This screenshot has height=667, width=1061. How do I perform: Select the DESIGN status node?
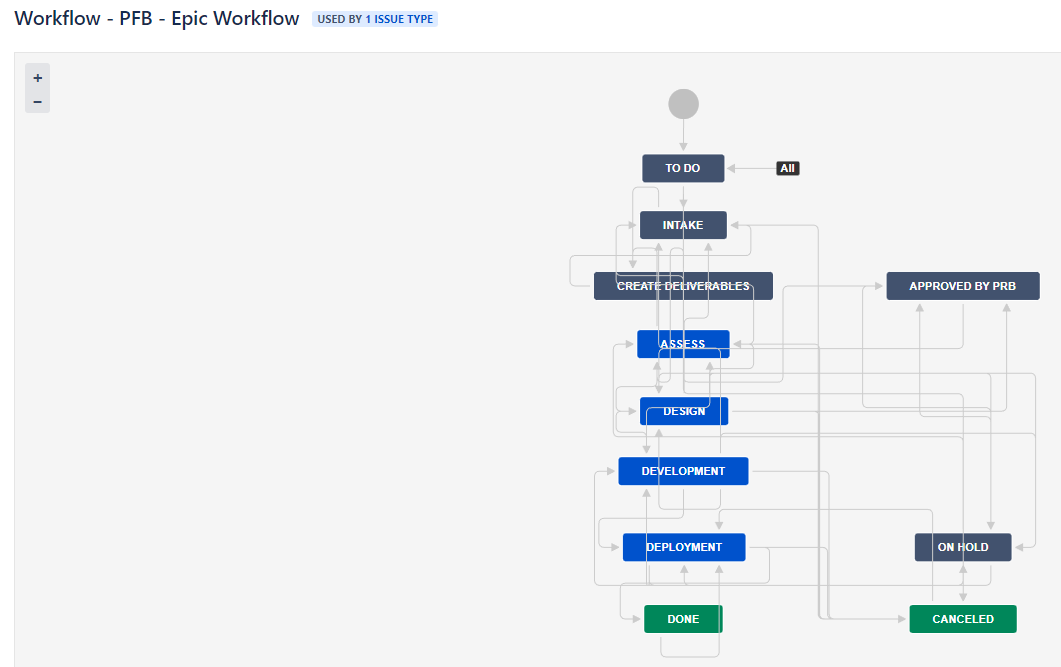(x=684, y=411)
